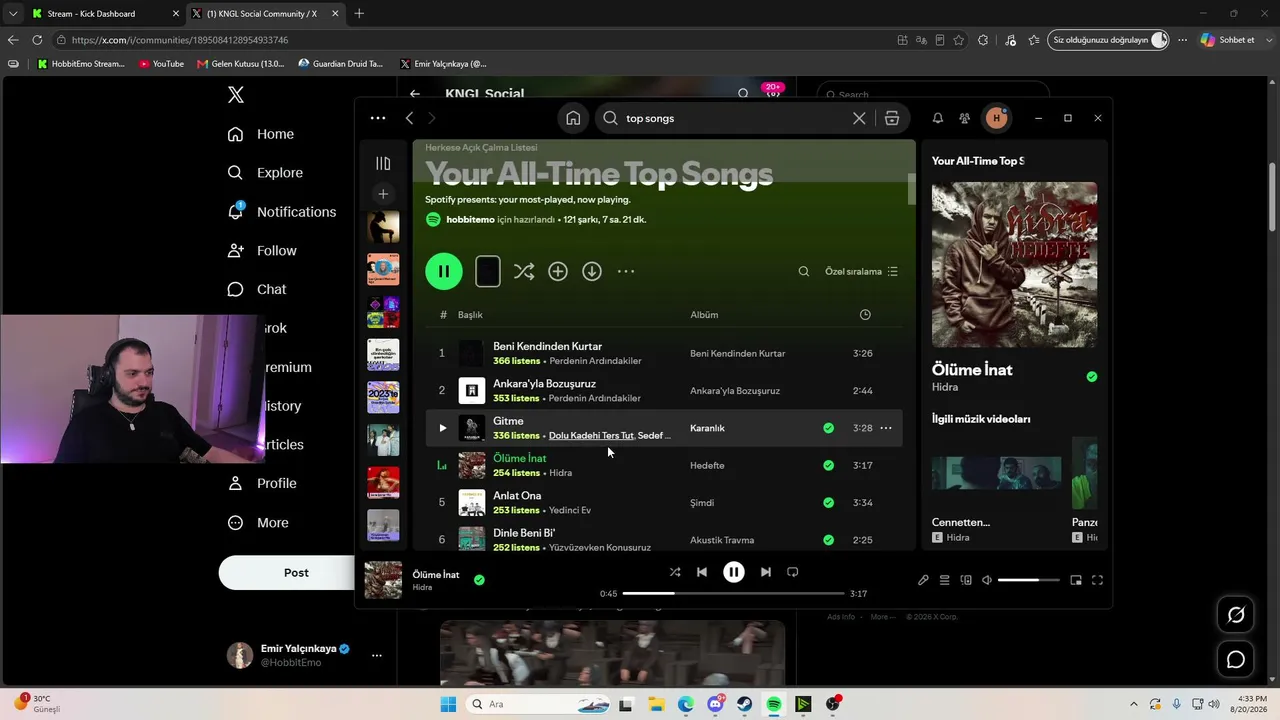This screenshot has height=720, width=1280.
Task: Download the playlist for offline listening
Action: click(x=592, y=271)
